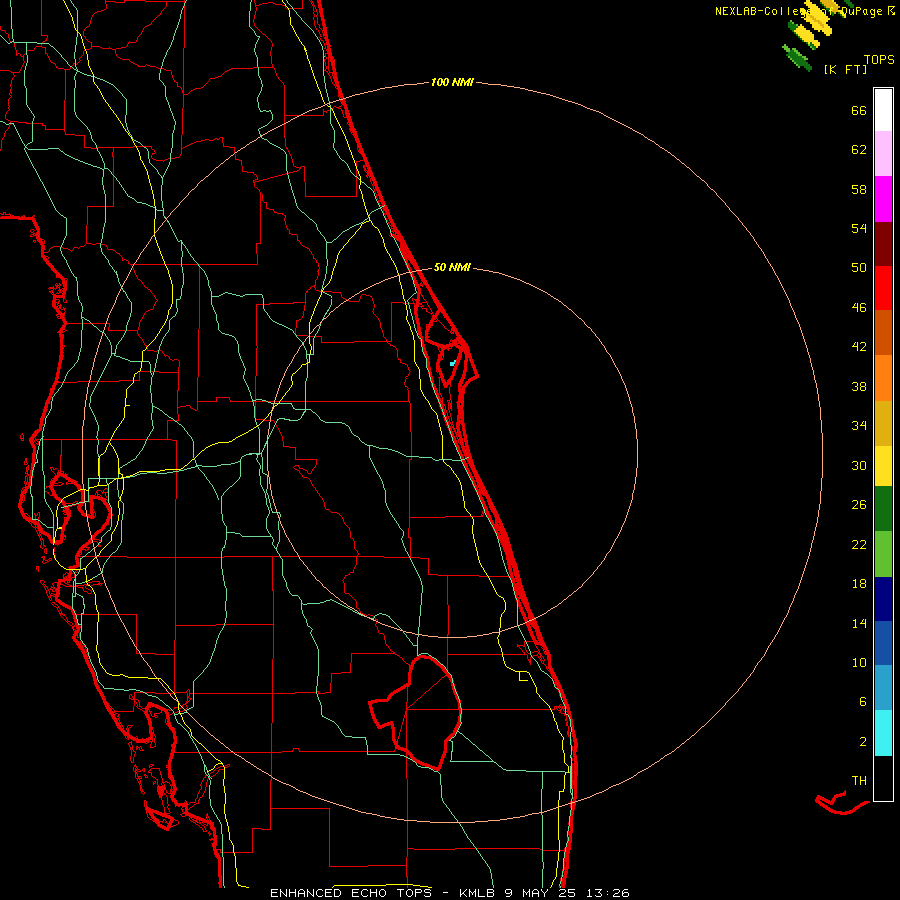Click the '30' legend value label
The width and height of the screenshot is (900, 900).
(859, 465)
